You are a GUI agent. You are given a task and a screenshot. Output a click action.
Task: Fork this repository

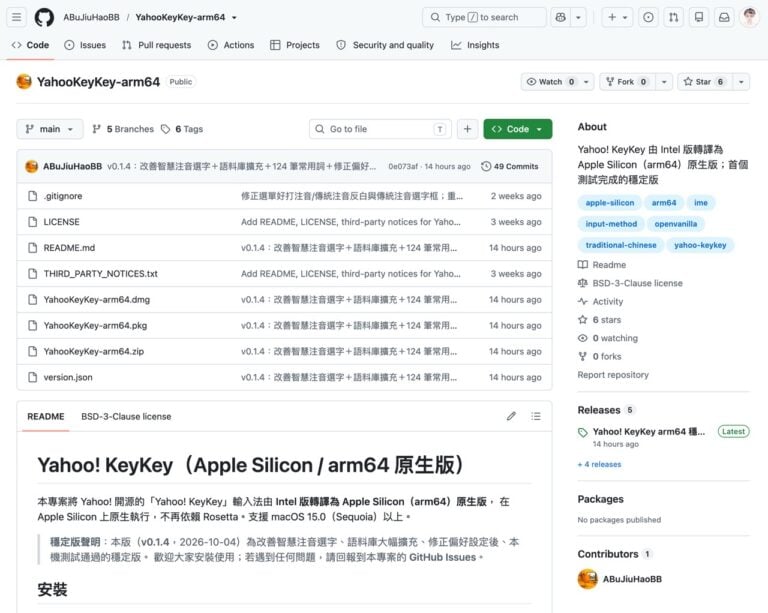coord(627,82)
